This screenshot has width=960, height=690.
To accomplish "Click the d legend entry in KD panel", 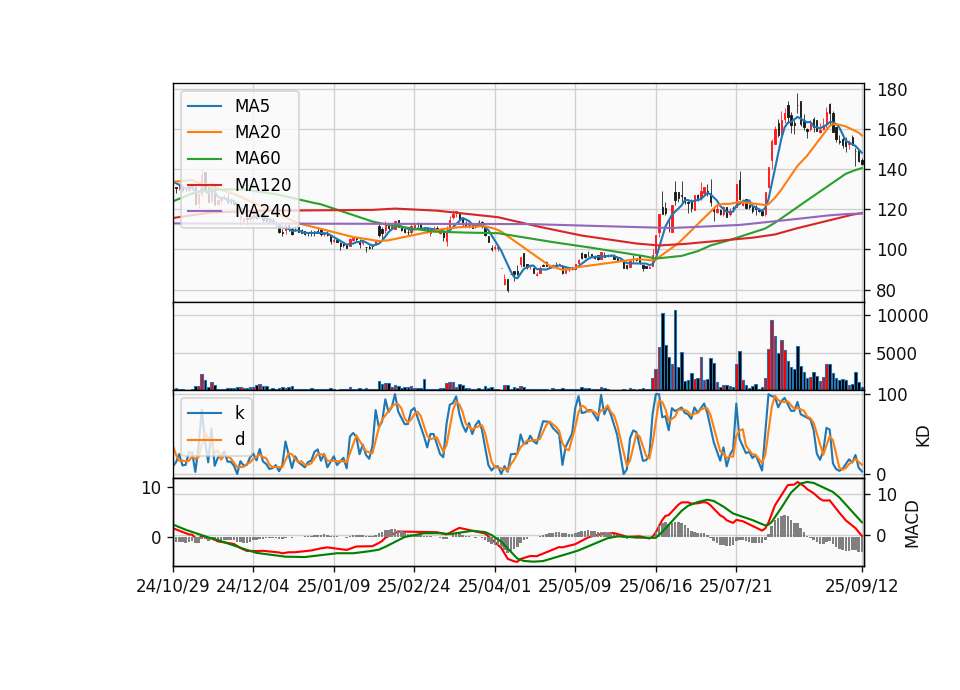I will [x=216, y=439].
